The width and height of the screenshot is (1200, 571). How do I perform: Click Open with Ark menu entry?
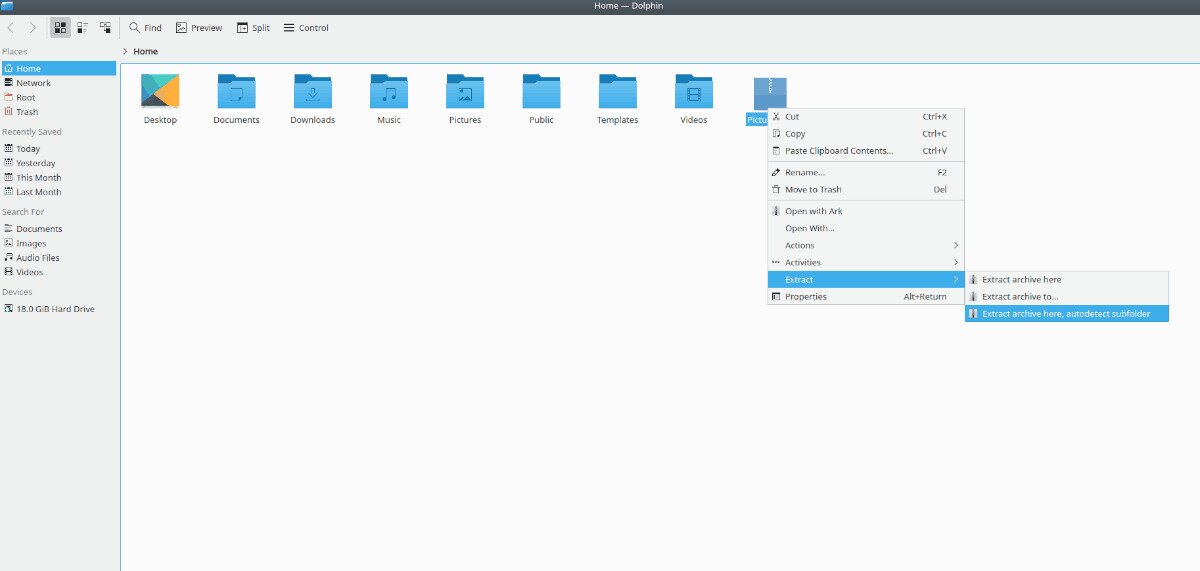tap(813, 212)
